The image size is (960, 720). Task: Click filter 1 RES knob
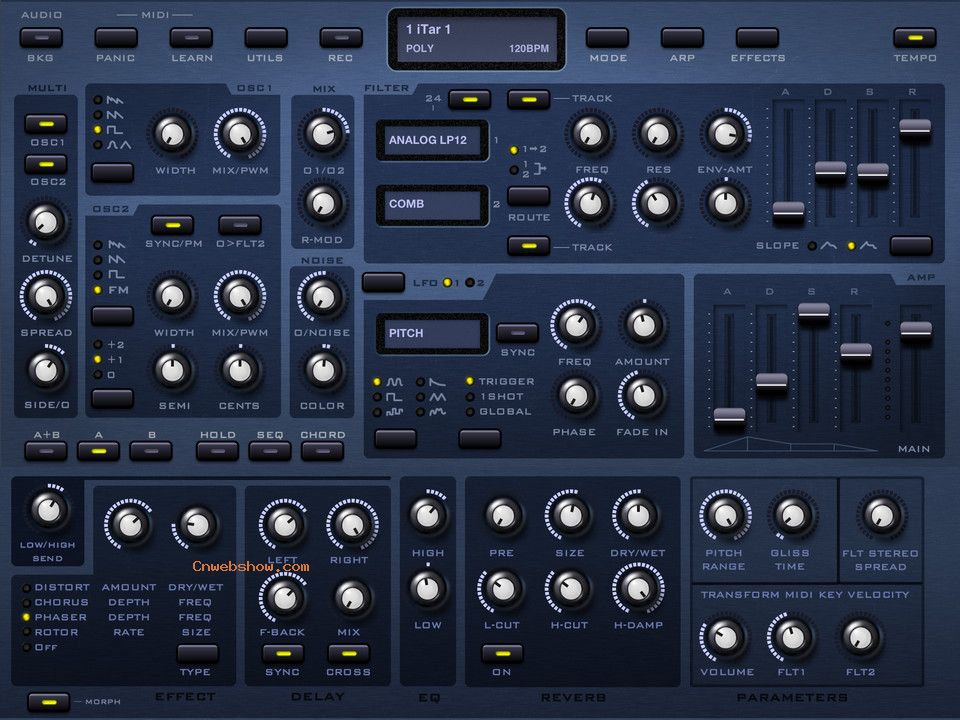click(658, 133)
